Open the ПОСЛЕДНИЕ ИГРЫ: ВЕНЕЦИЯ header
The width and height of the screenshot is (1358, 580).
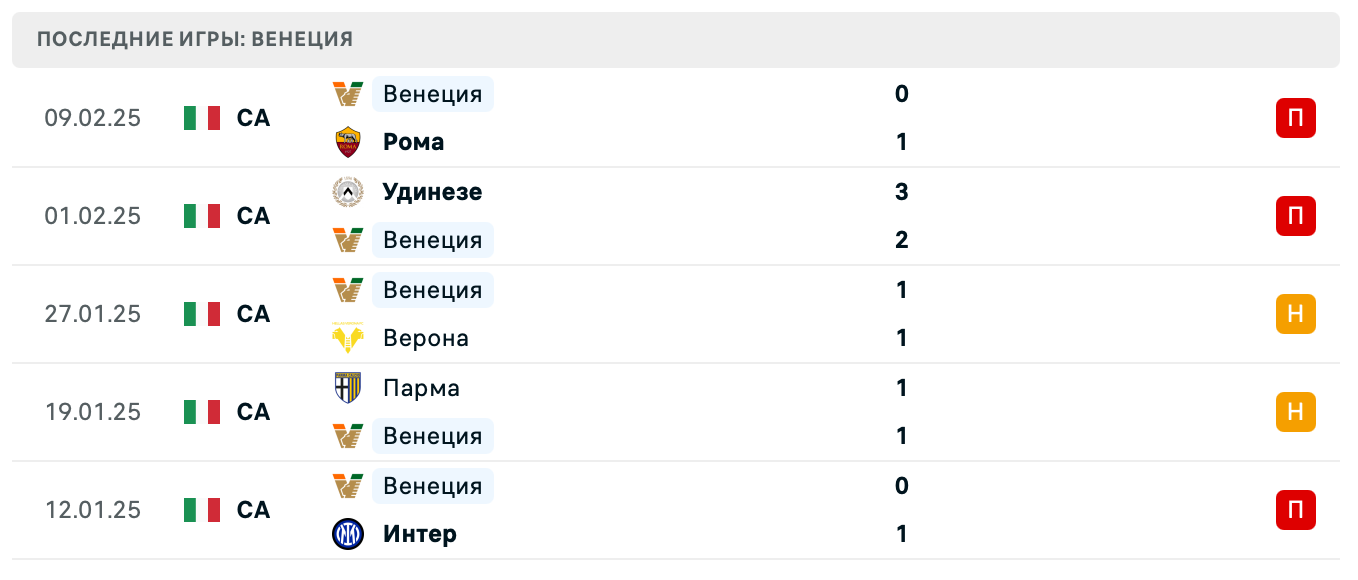[194, 39]
